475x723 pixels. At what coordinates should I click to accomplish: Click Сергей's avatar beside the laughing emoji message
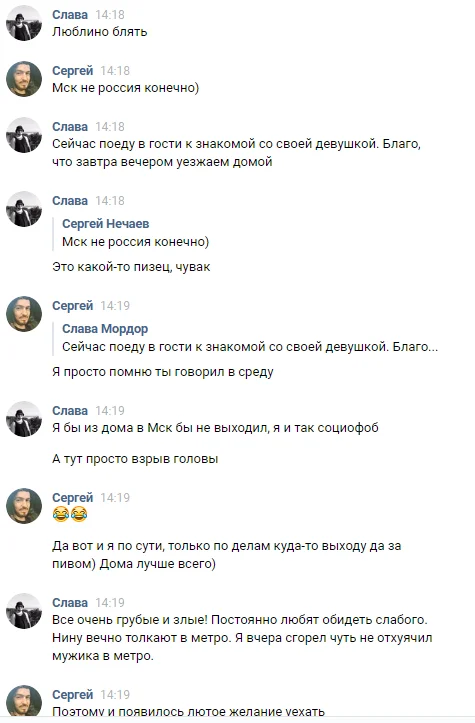tap(24, 506)
